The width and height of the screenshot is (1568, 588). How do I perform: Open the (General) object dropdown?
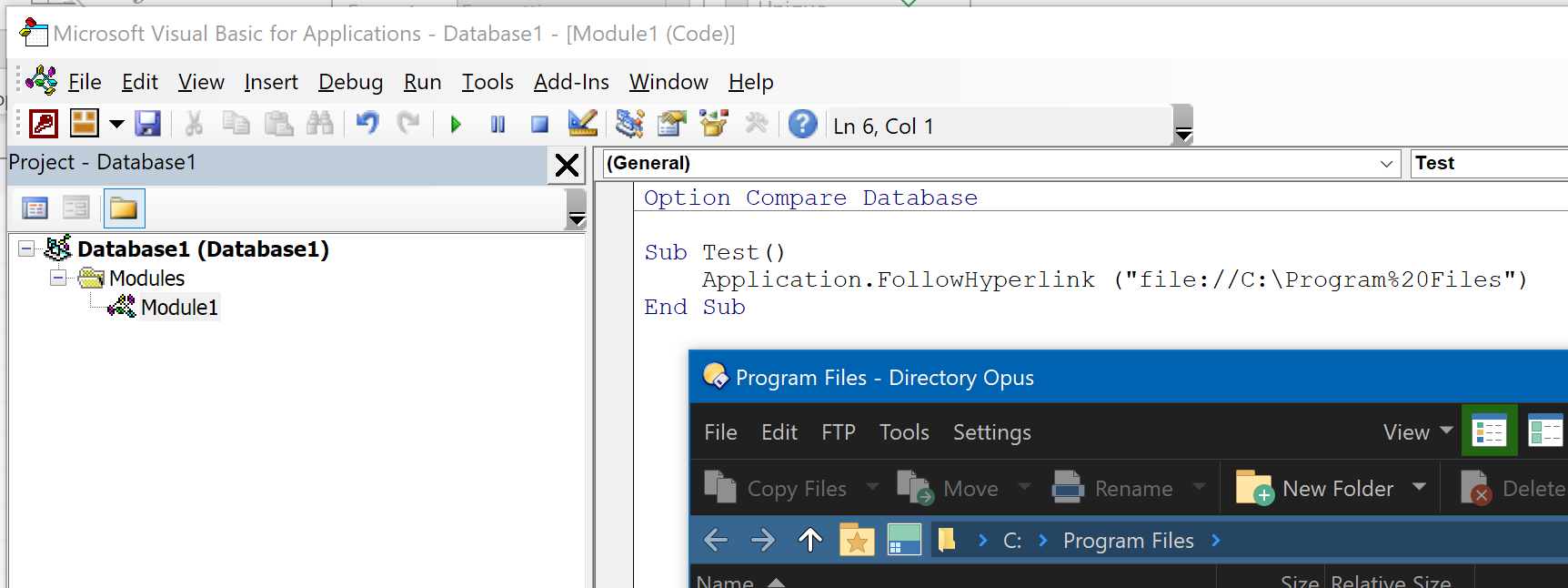[1001, 163]
